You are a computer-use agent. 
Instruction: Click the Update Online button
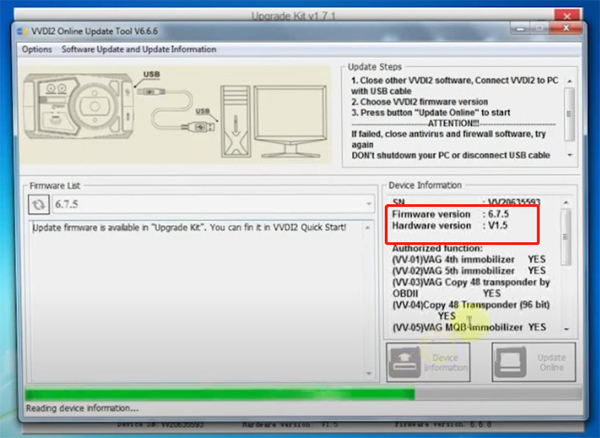click(533, 362)
